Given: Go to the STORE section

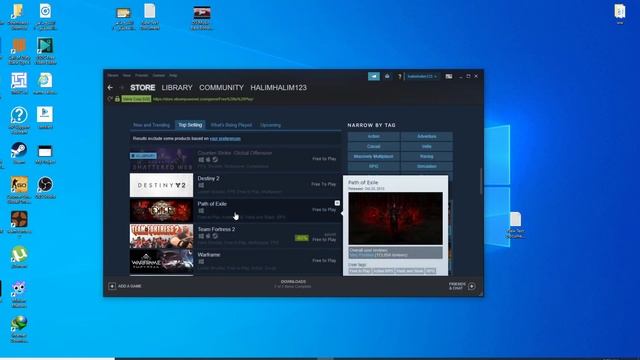Looking at the screenshot, I should click(x=142, y=88).
